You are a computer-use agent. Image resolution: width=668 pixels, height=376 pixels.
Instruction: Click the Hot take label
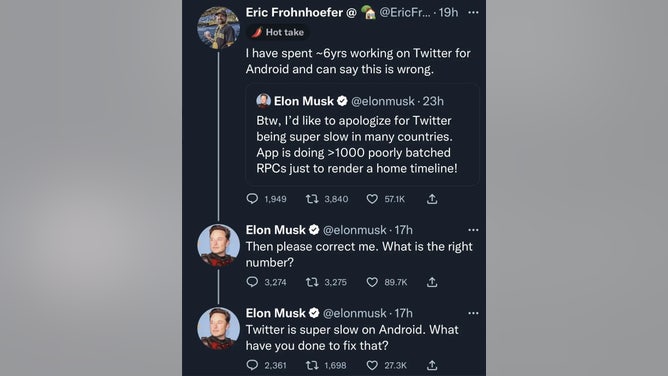(278, 32)
